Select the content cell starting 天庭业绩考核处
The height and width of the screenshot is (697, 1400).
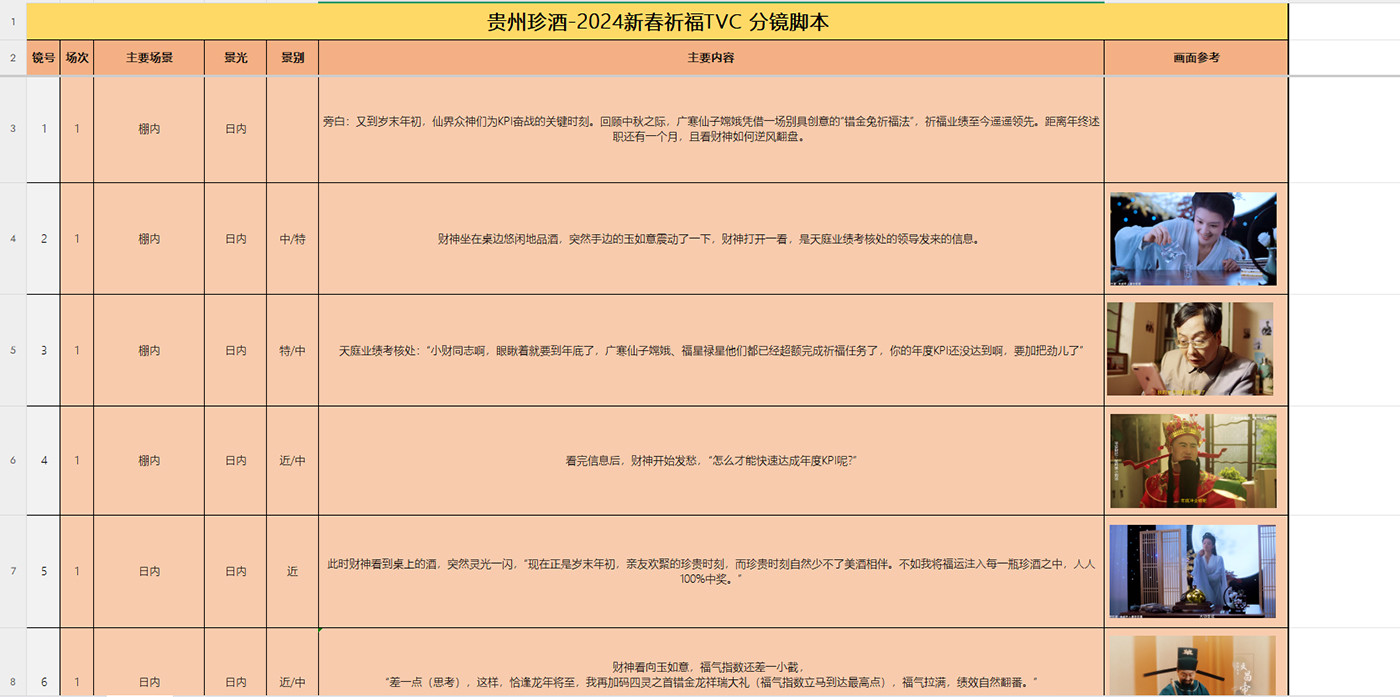711,350
